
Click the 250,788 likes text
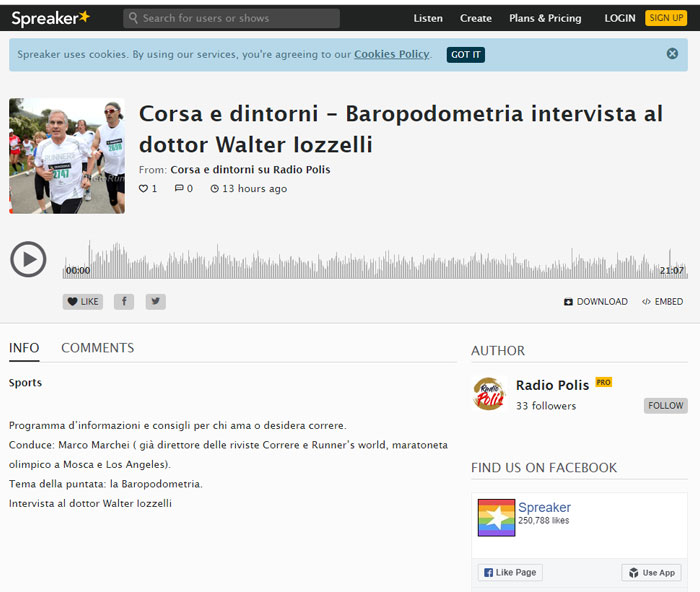(543, 521)
